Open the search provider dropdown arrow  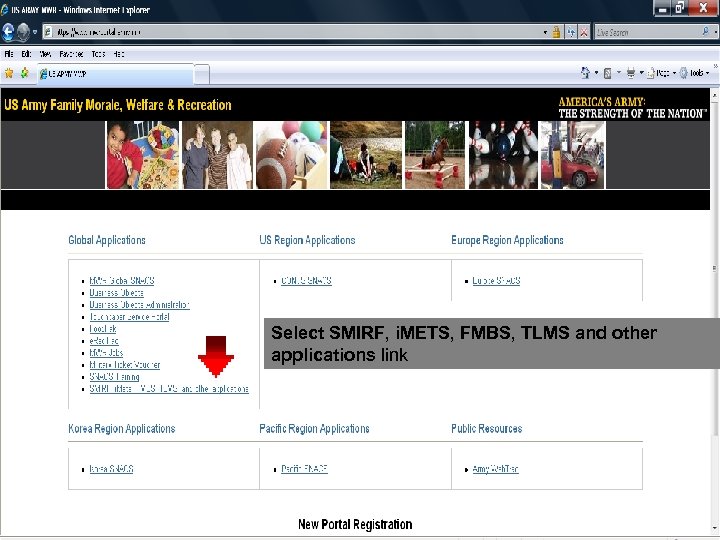[715, 32]
